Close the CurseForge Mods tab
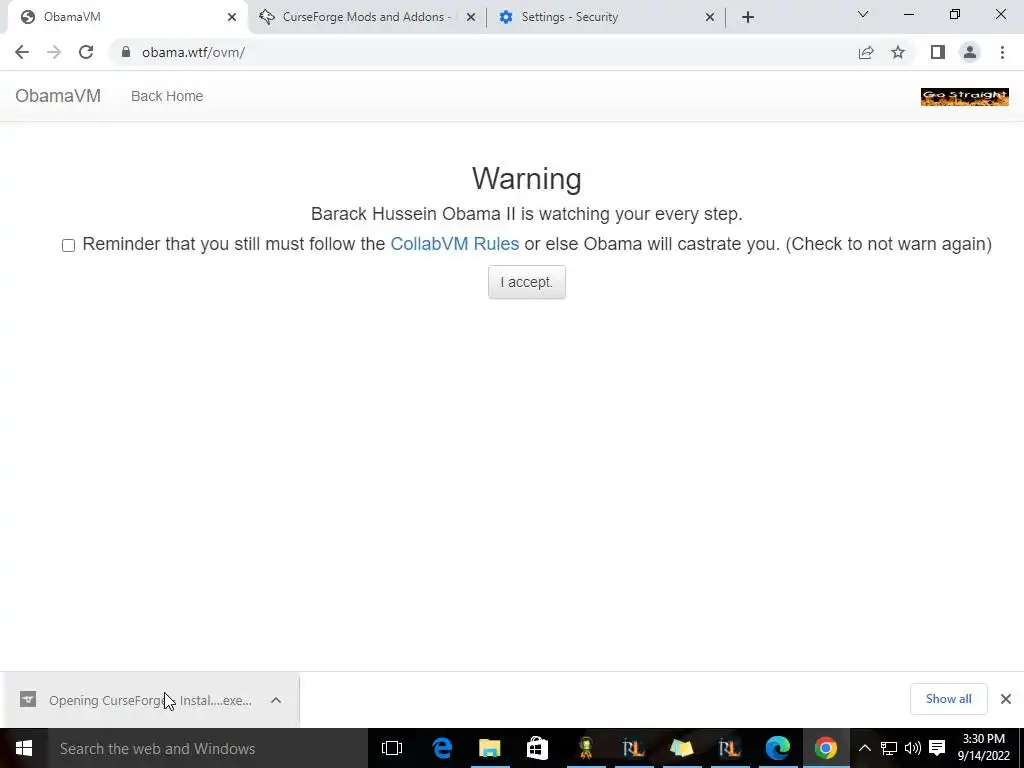1024x768 pixels. [x=471, y=17]
